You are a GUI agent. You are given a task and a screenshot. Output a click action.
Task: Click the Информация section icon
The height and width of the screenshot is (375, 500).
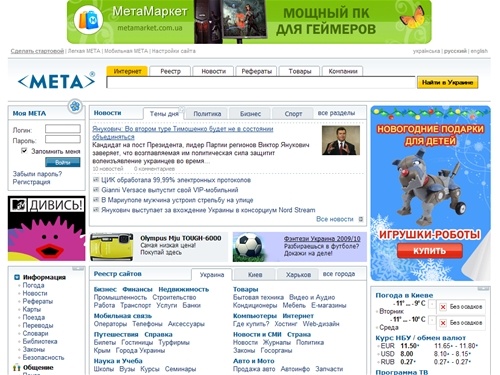[x=17, y=277]
